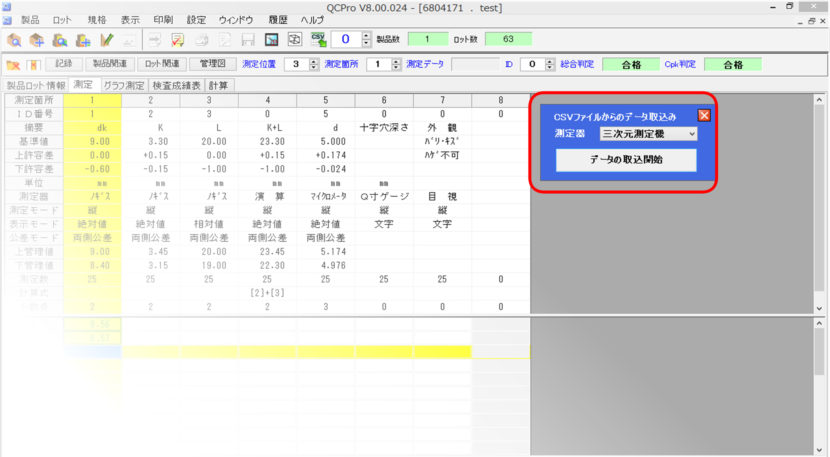Click the CSV import toolbar icon
This screenshot has height=457, width=830.
click(x=319, y=40)
